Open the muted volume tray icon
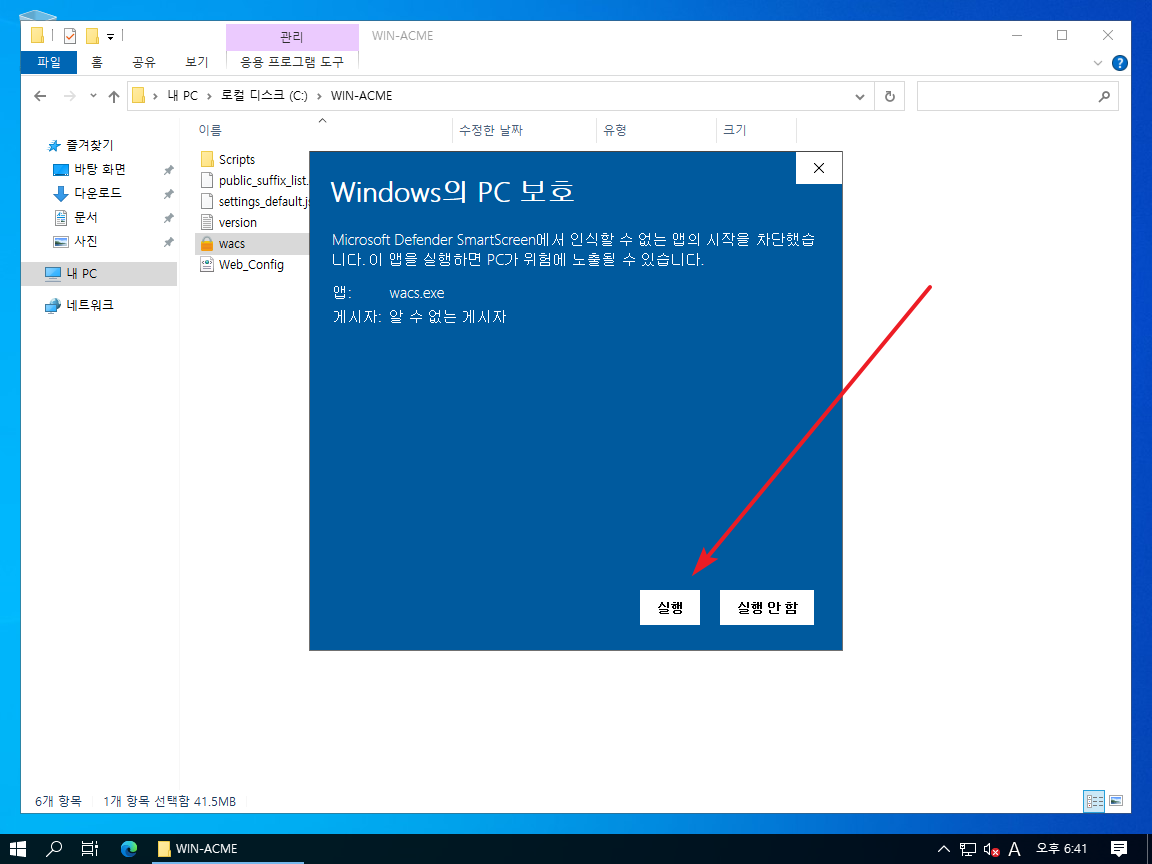This screenshot has height=864, width=1152. pos(991,849)
